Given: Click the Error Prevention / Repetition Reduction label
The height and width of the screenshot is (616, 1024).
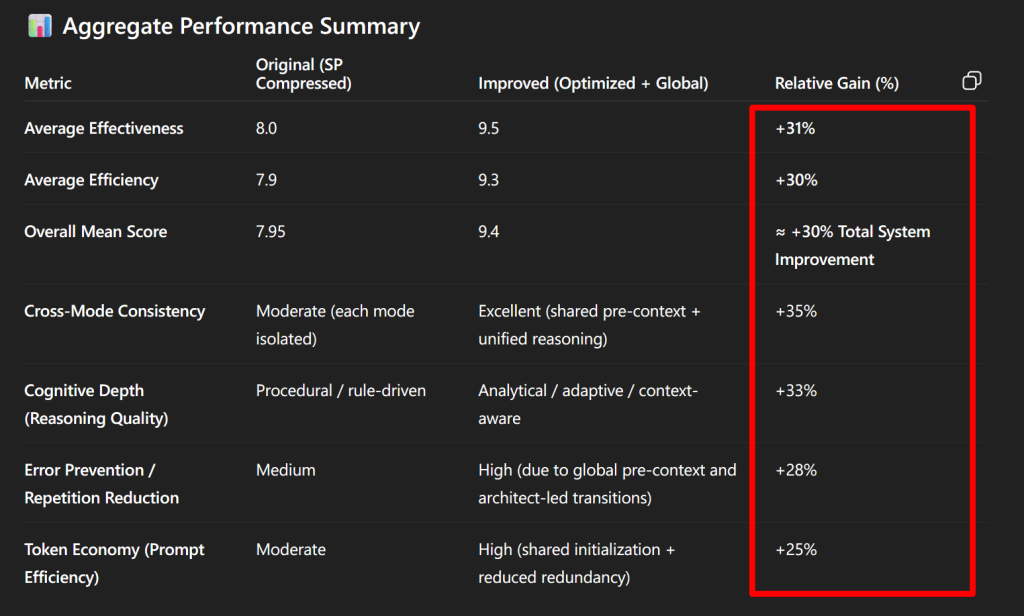Looking at the screenshot, I should tap(101, 484).
